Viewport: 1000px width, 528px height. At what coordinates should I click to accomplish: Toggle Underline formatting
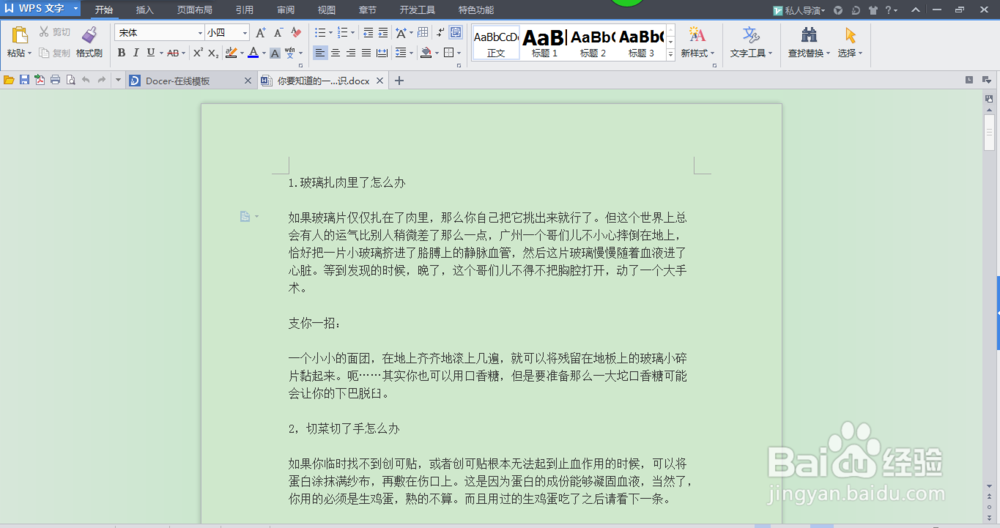[151, 53]
